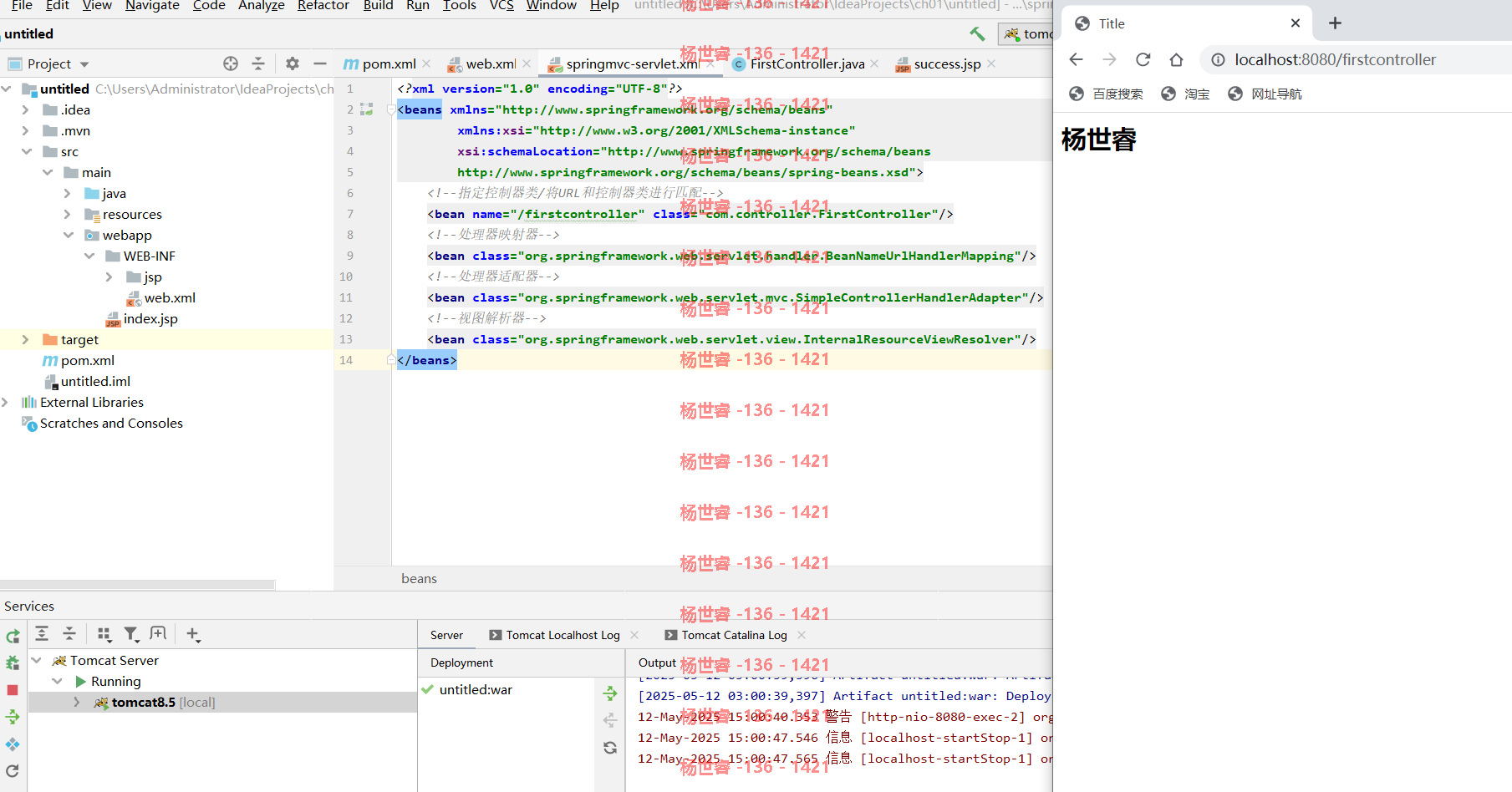This screenshot has height=792, width=1512.
Task: Click project tree horizontal scrollbar
Action: click(137, 585)
